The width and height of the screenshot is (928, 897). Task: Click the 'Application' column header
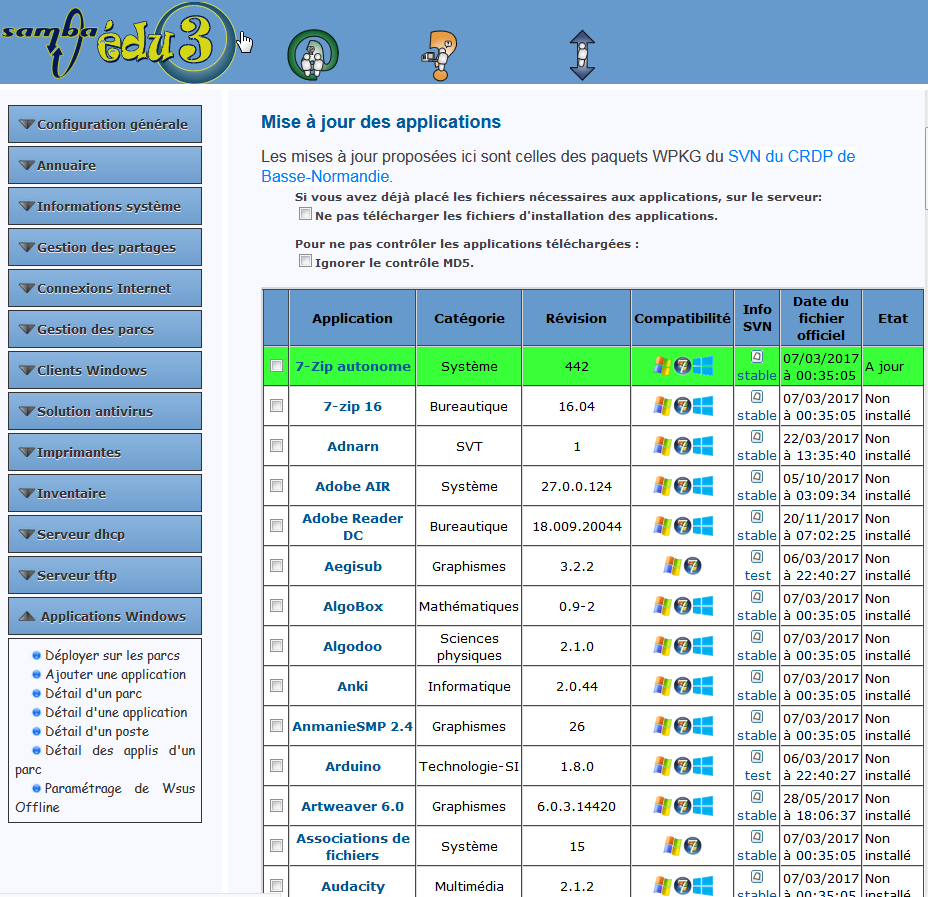pos(352,318)
